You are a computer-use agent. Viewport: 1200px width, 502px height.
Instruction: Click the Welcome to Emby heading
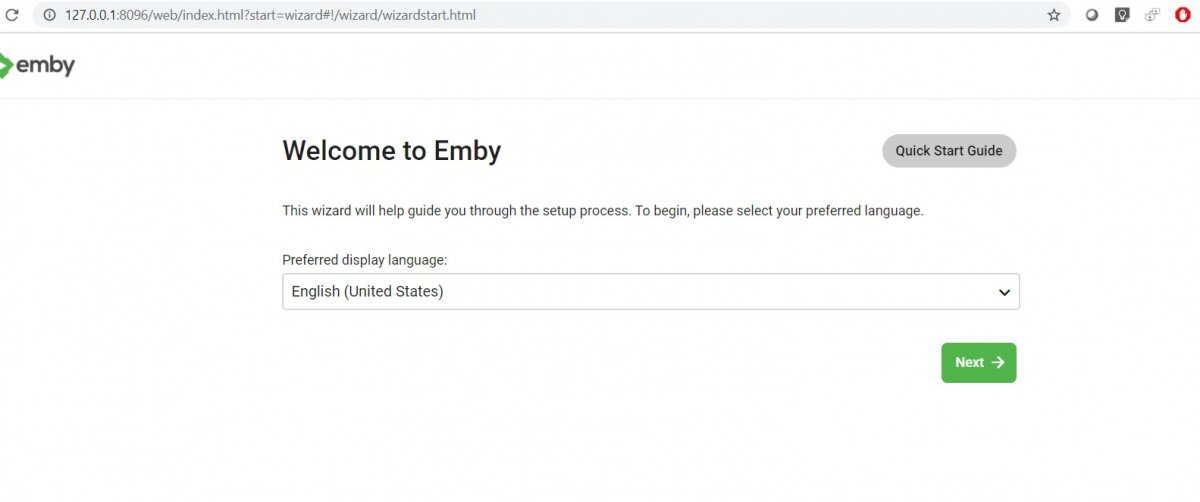pos(391,151)
